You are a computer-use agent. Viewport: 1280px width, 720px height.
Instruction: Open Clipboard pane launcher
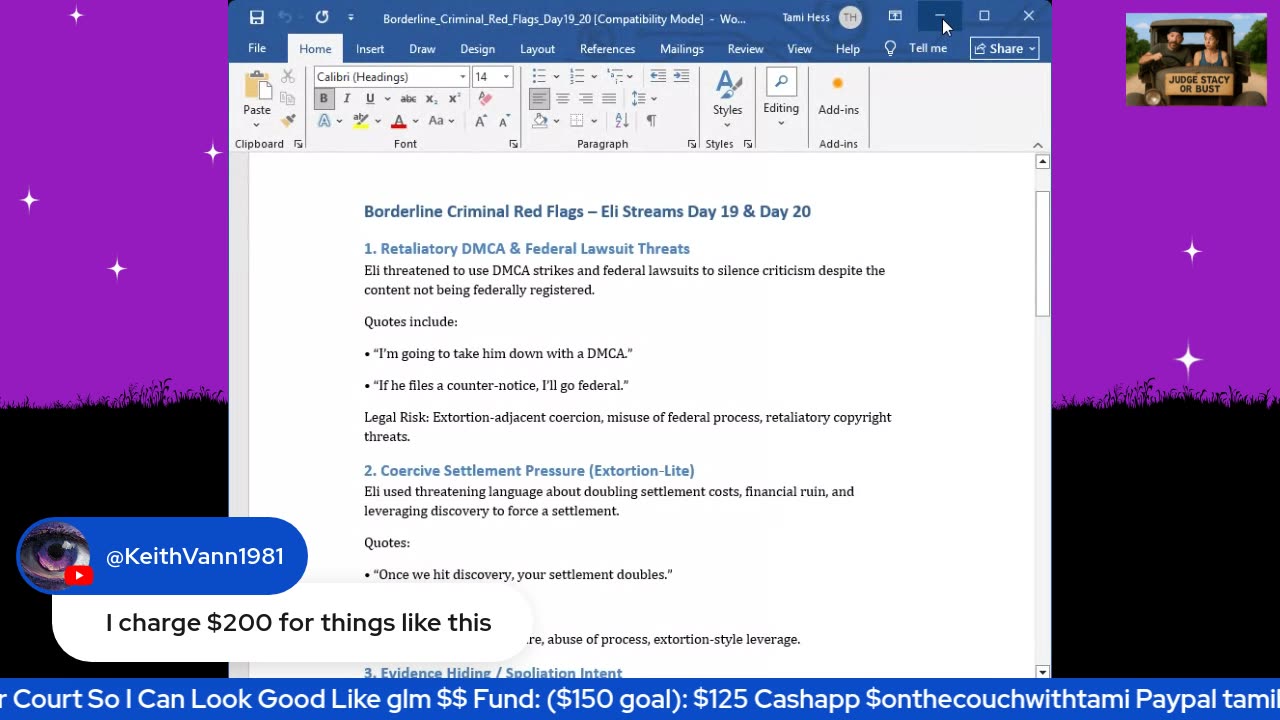click(298, 144)
